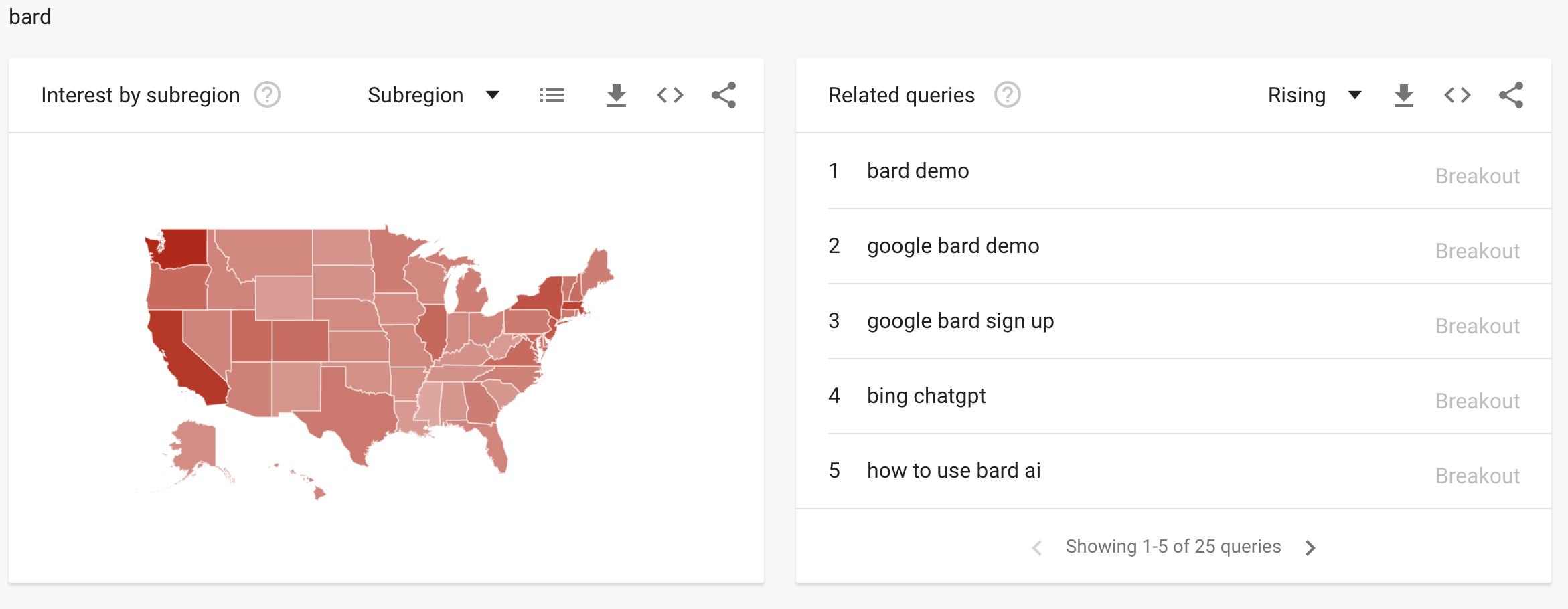Image resolution: width=1568 pixels, height=609 pixels.
Task: Open help for Related queries
Action: (x=1008, y=95)
